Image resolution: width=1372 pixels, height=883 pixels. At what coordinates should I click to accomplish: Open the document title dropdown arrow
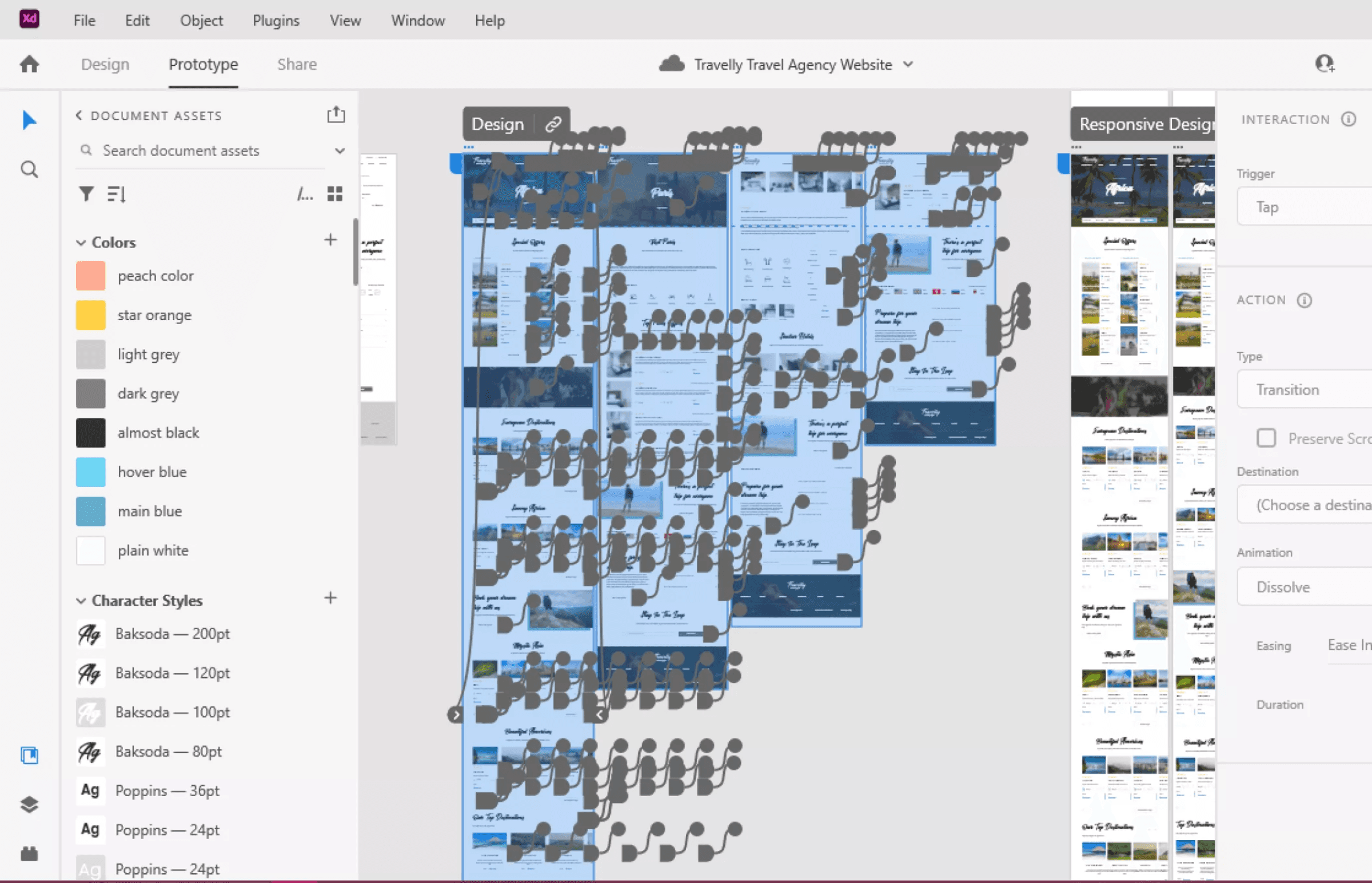click(908, 64)
